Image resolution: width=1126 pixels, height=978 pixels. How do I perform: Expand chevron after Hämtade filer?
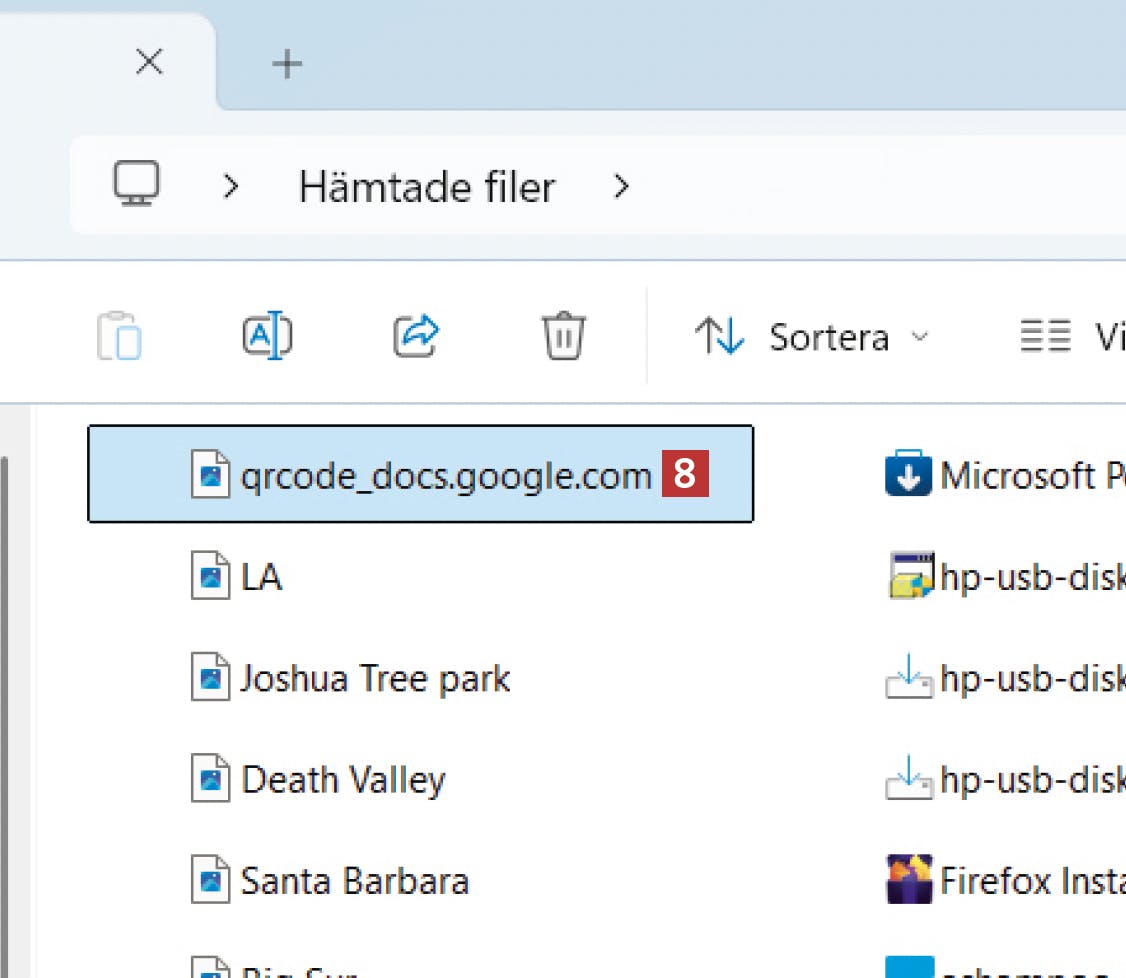(621, 186)
